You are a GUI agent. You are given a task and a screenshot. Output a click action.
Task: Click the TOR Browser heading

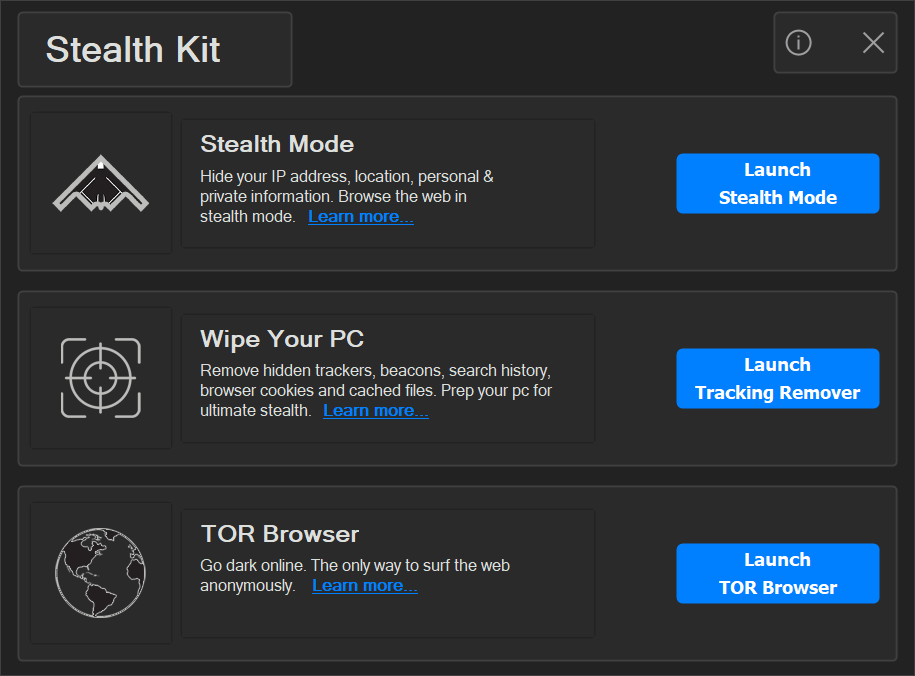[280, 534]
